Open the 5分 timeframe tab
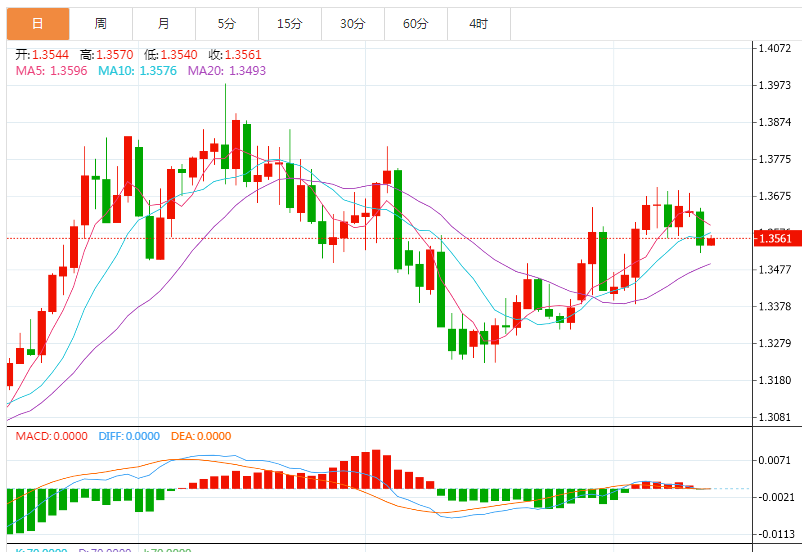Image resolution: width=802 pixels, height=552 pixels. (227, 24)
